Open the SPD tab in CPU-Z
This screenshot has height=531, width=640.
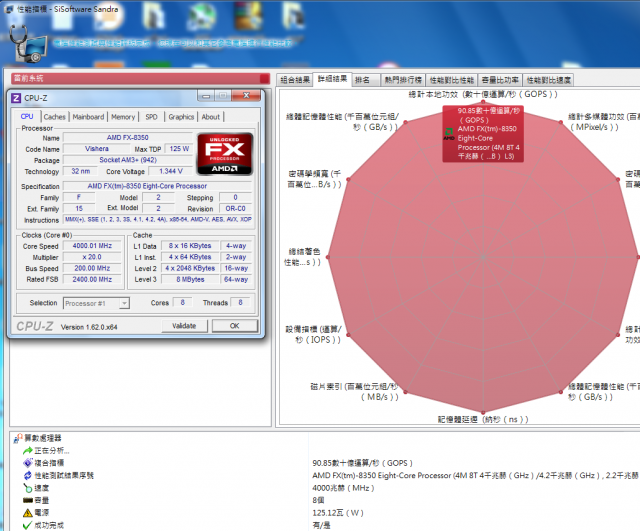tap(151, 117)
